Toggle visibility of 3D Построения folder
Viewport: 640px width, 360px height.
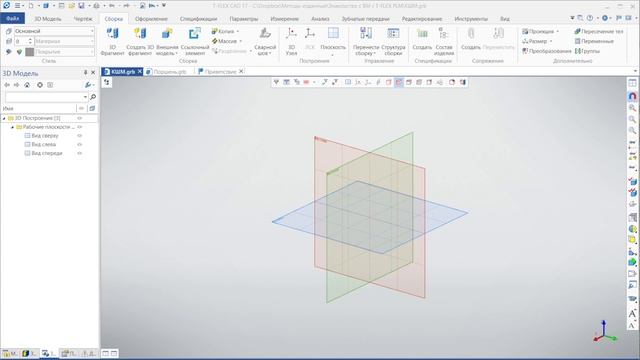pos(80,118)
